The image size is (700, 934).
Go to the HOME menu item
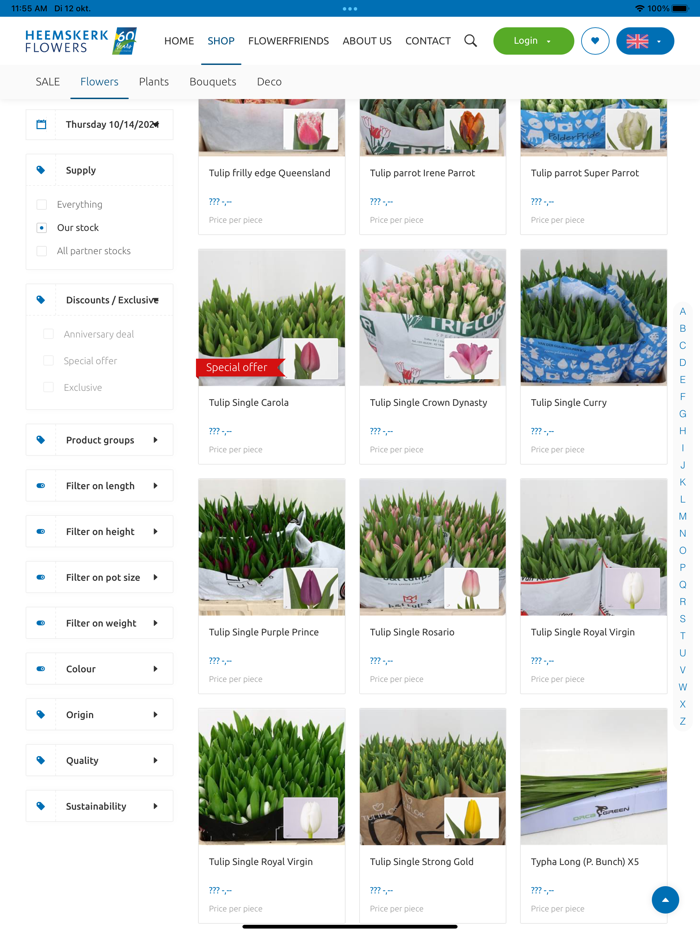pyautogui.click(x=179, y=41)
